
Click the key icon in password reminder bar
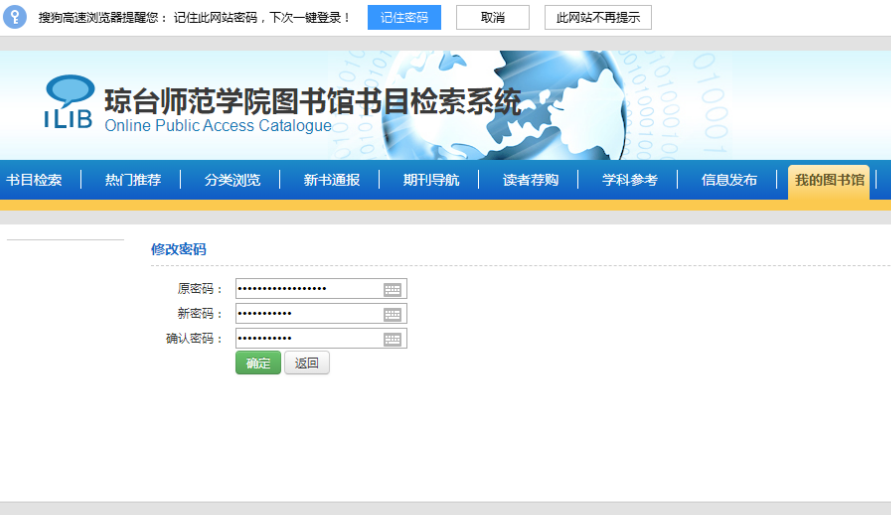coord(14,17)
